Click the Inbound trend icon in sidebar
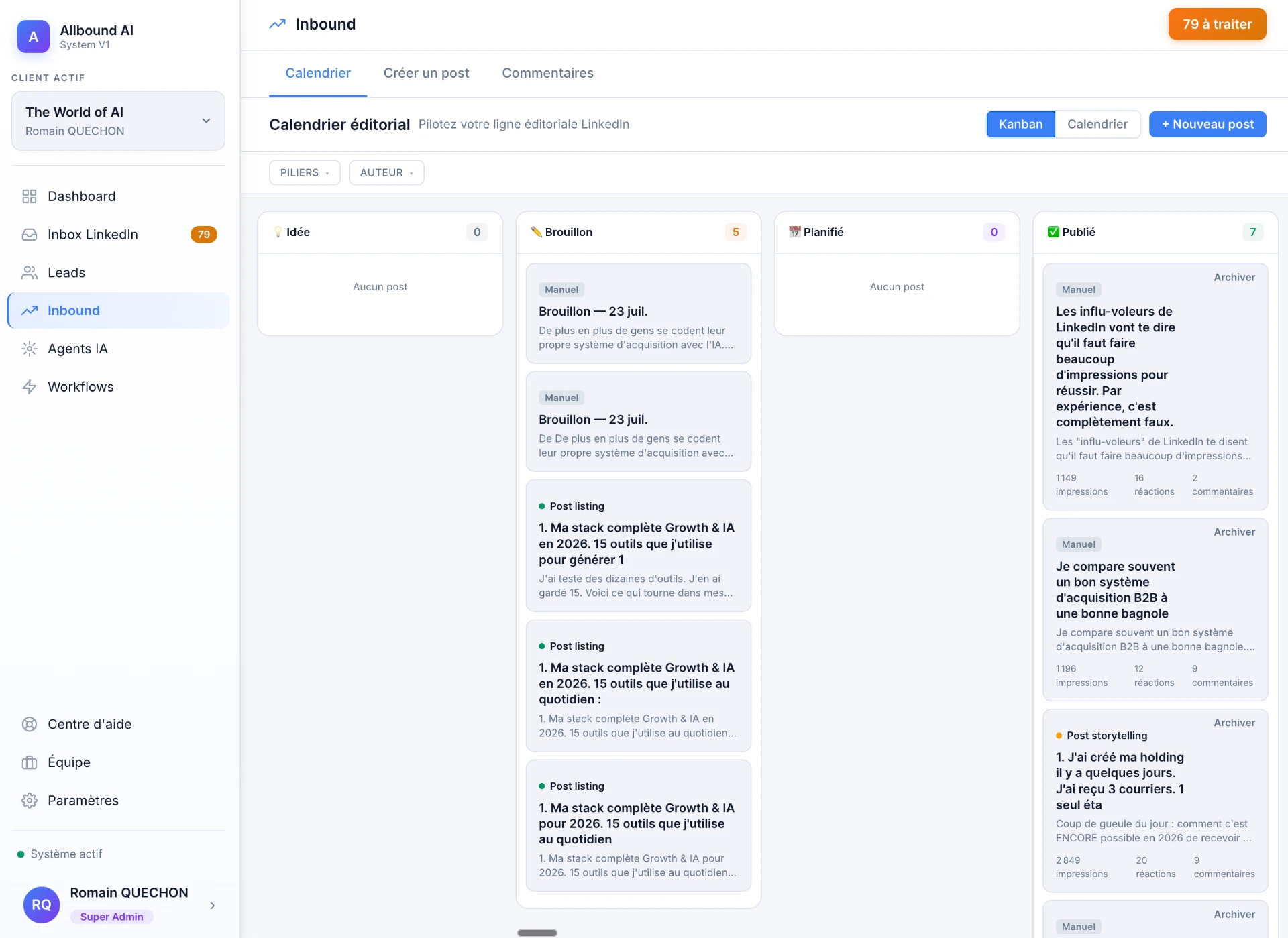This screenshot has height=938, width=1288. tap(30, 310)
